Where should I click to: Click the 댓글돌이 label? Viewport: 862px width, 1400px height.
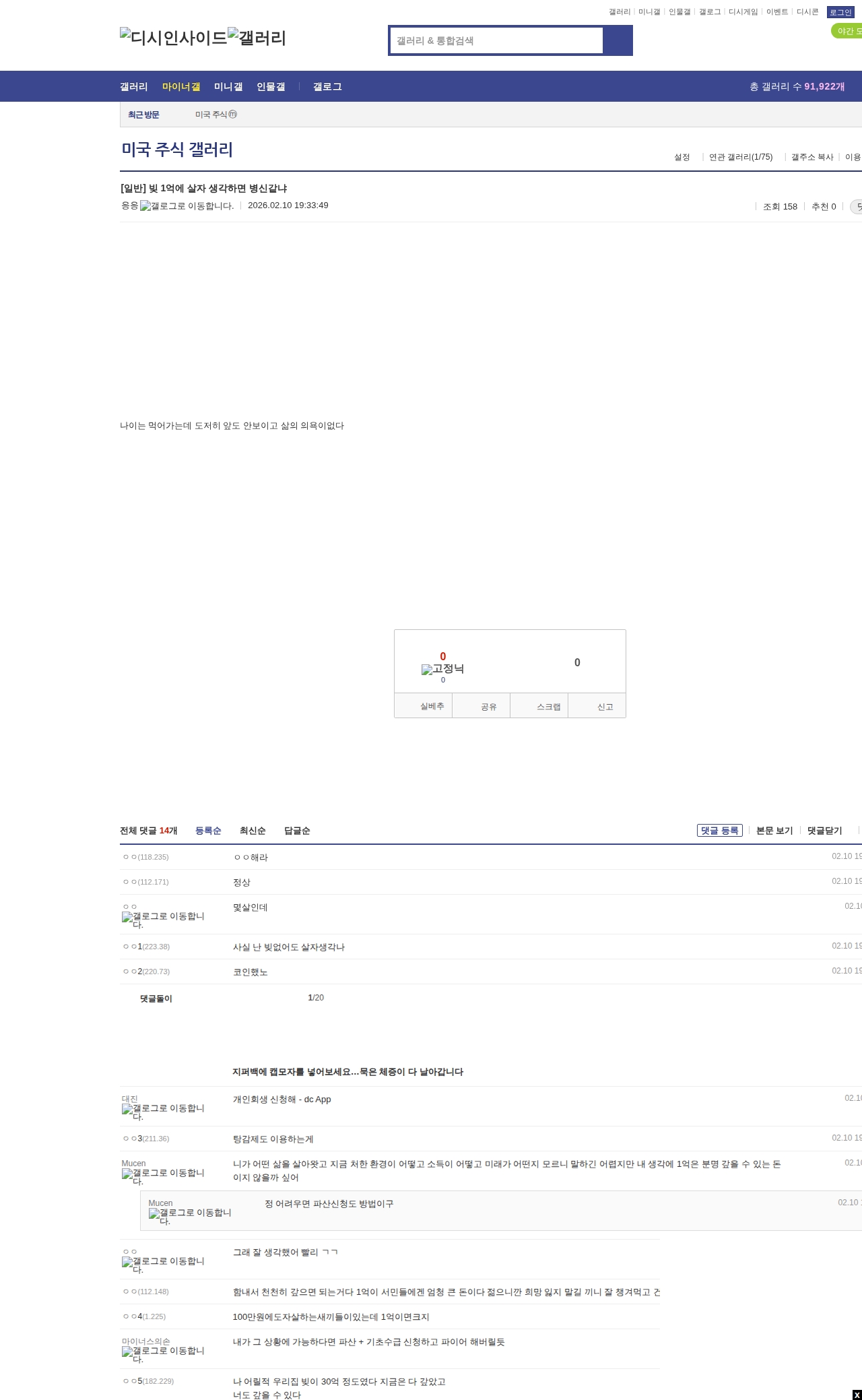(156, 998)
